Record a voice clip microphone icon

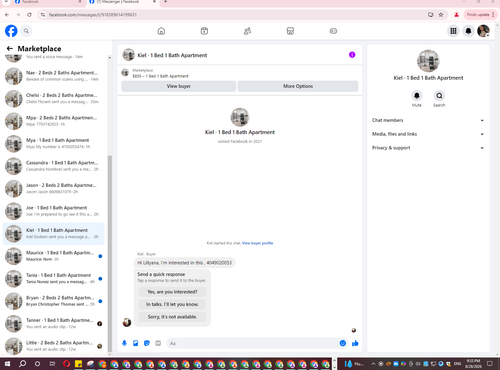coord(124,343)
